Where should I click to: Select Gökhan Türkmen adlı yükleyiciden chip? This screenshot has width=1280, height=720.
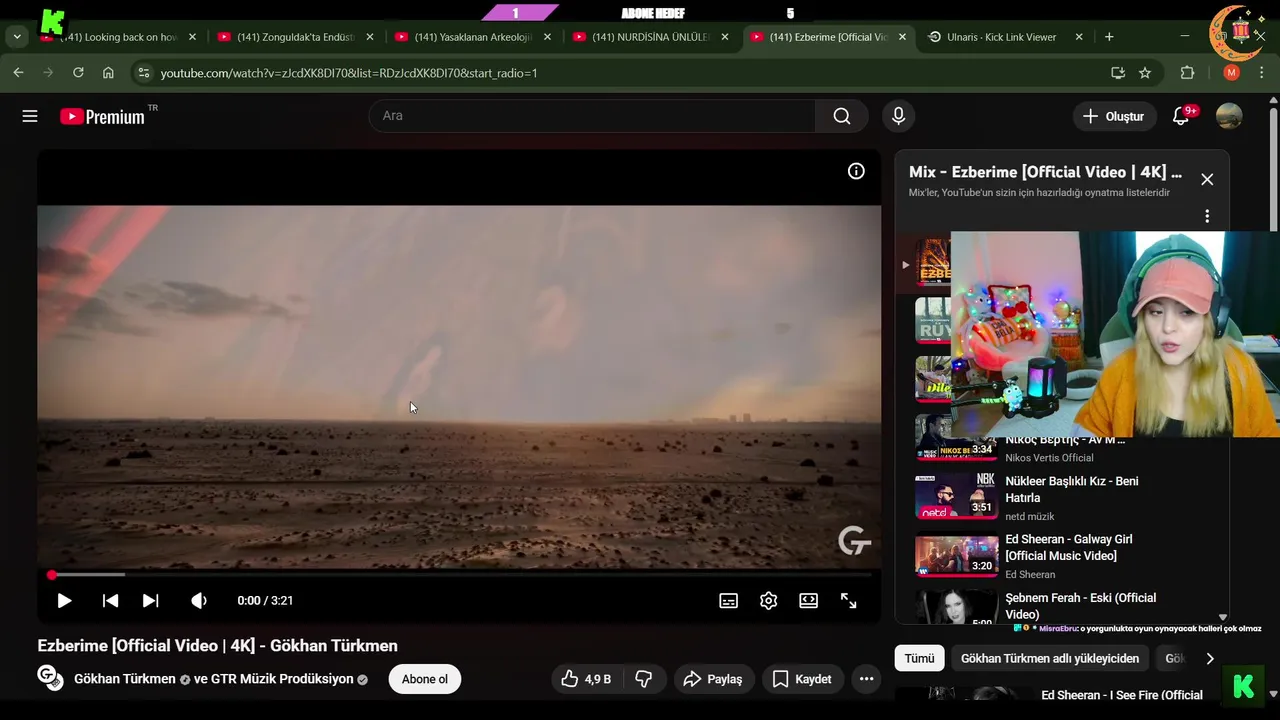[x=1050, y=658]
